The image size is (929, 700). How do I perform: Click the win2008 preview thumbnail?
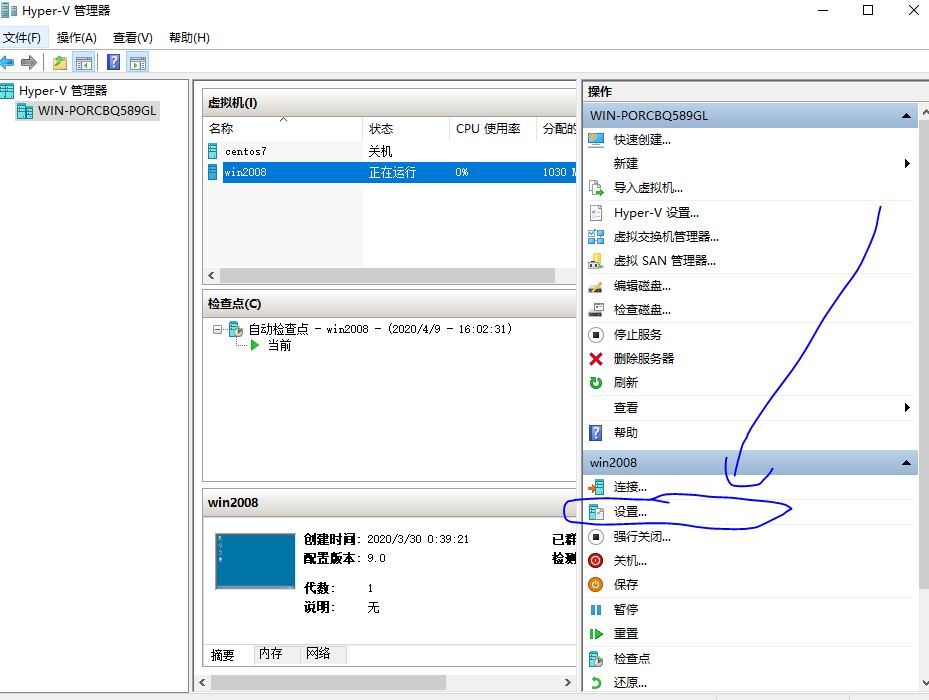click(x=255, y=561)
